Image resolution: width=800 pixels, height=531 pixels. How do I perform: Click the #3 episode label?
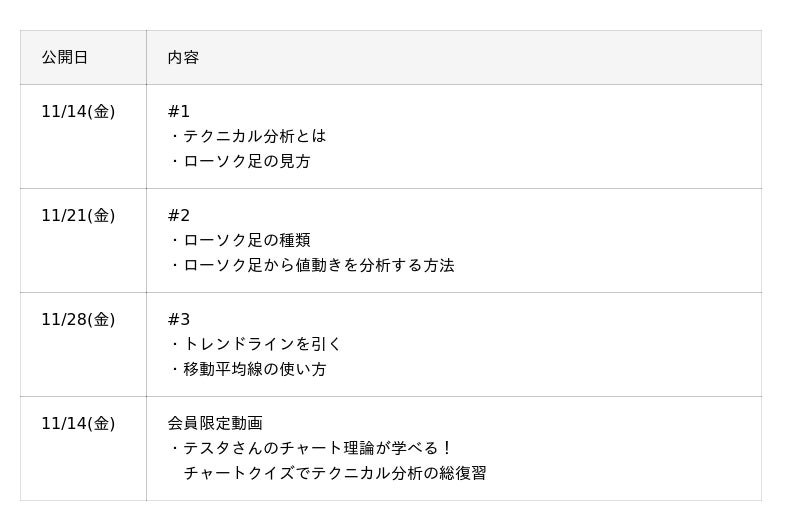pyautogui.click(x=179, y=320)
